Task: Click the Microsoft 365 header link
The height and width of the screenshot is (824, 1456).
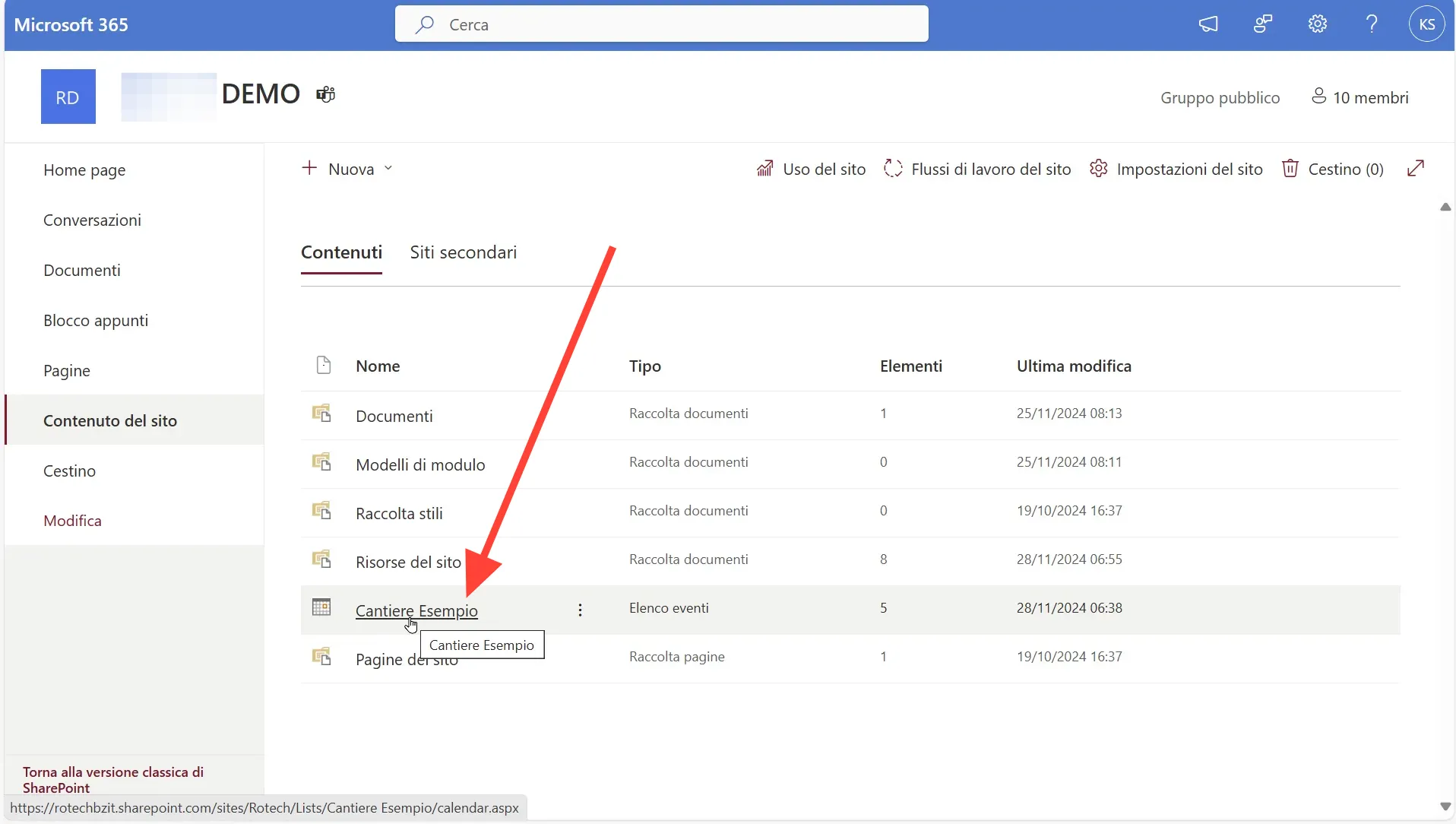Action: 71,24
